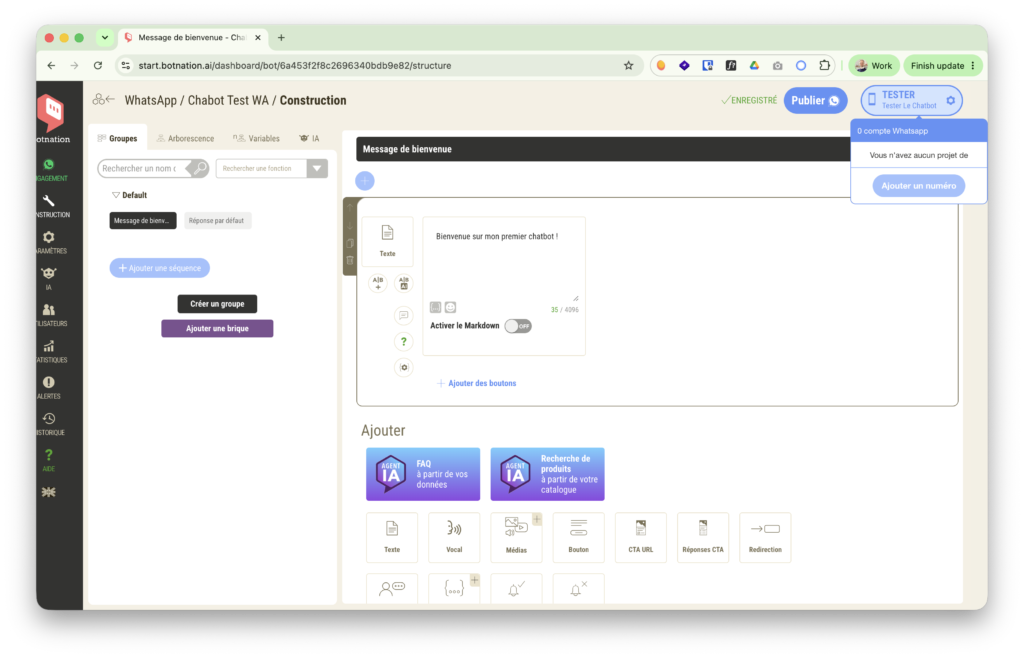Image resolution: width=1024 pixels, height=658 pixels.
Task: Switch to the Variables tab
Action: pos(257,138)
